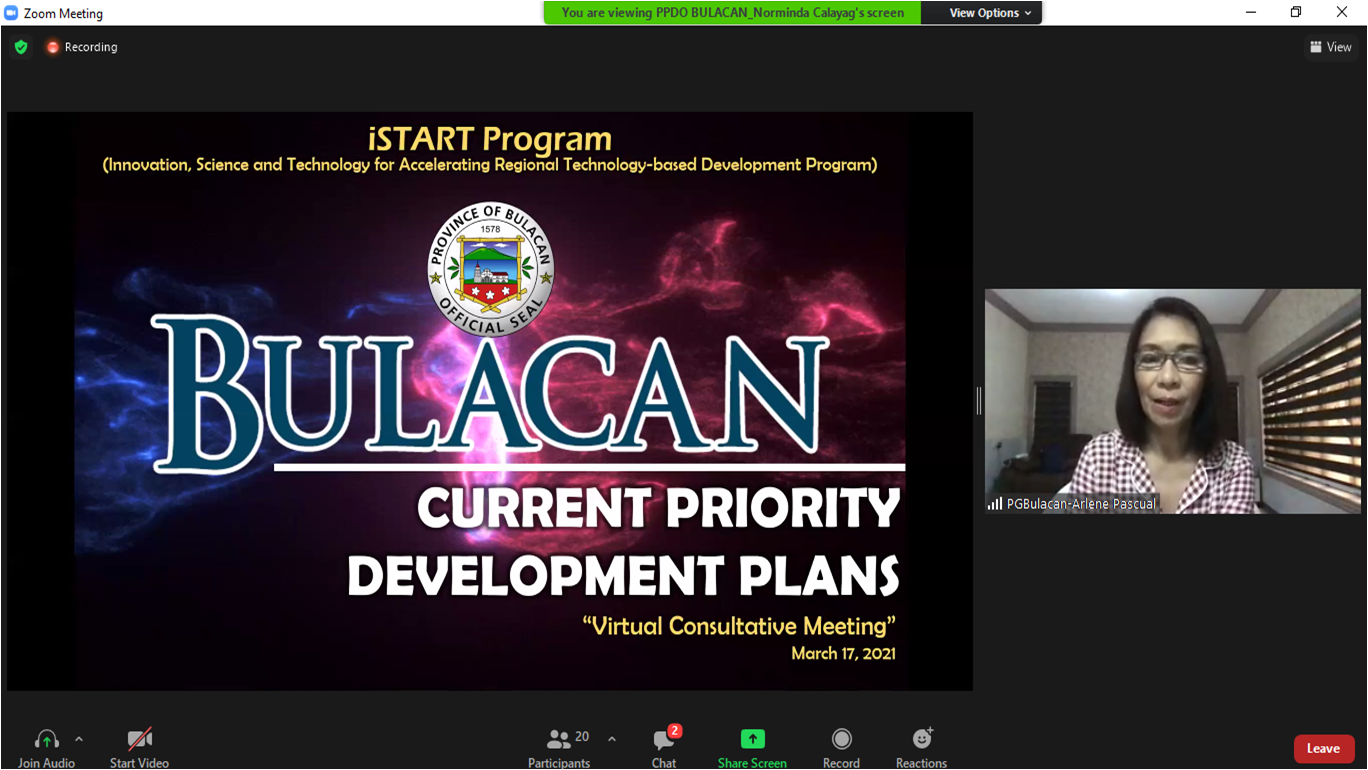
Task: Click the screen-sharing notification banner
Action: click(x=733, y=13)
